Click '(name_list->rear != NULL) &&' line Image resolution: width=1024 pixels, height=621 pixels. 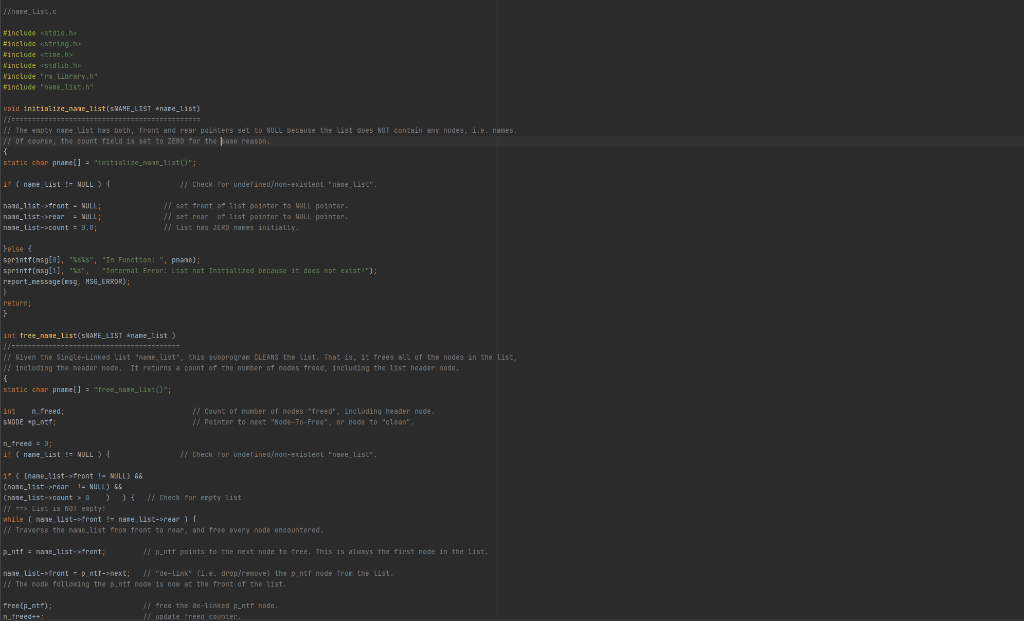click(x=63, y=487)
